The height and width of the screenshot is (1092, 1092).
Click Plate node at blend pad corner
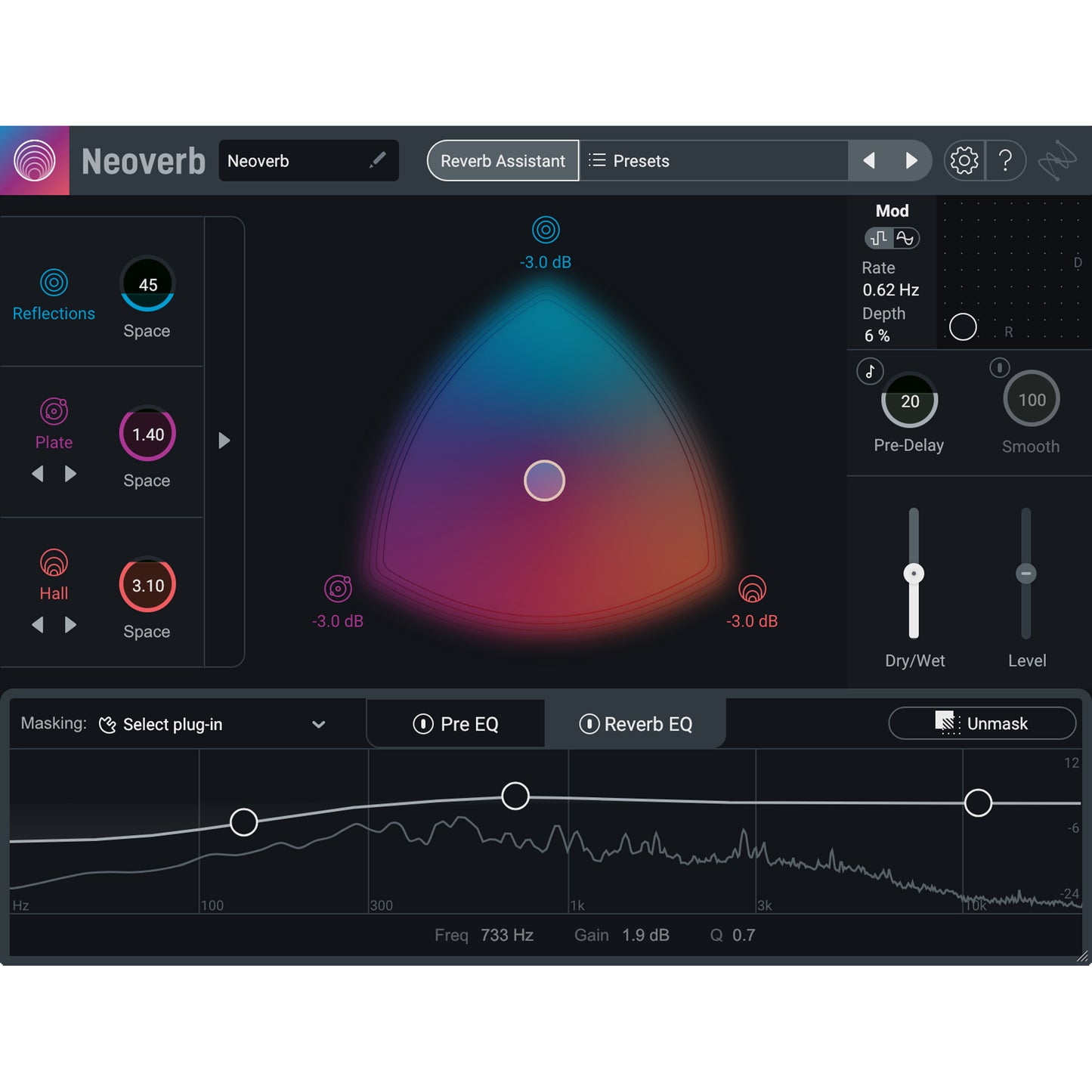[338, 589]
